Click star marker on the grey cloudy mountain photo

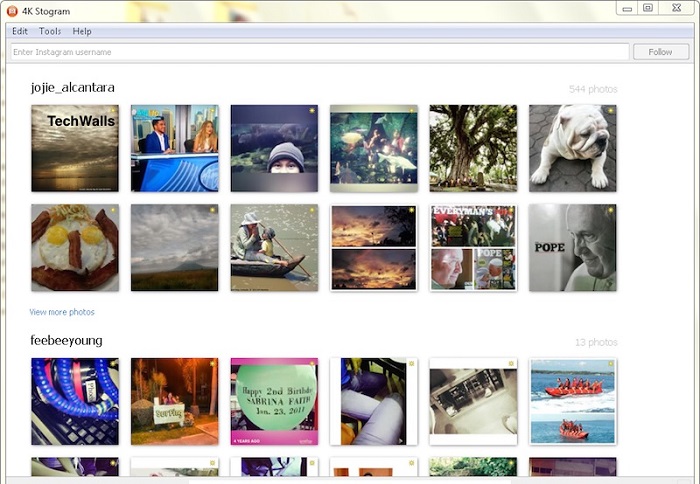212,210
